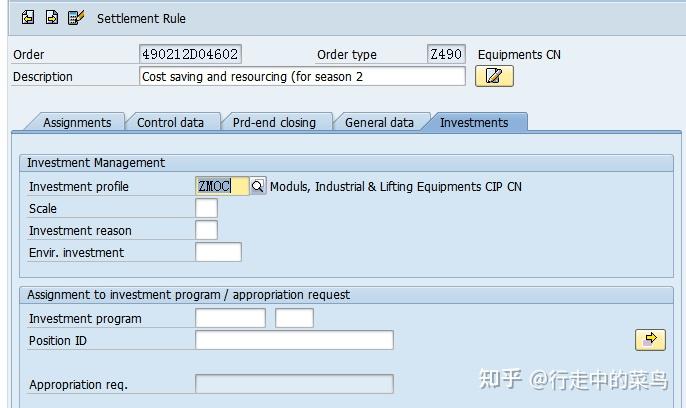Click the long text edit button beside Description

(494, 76)
